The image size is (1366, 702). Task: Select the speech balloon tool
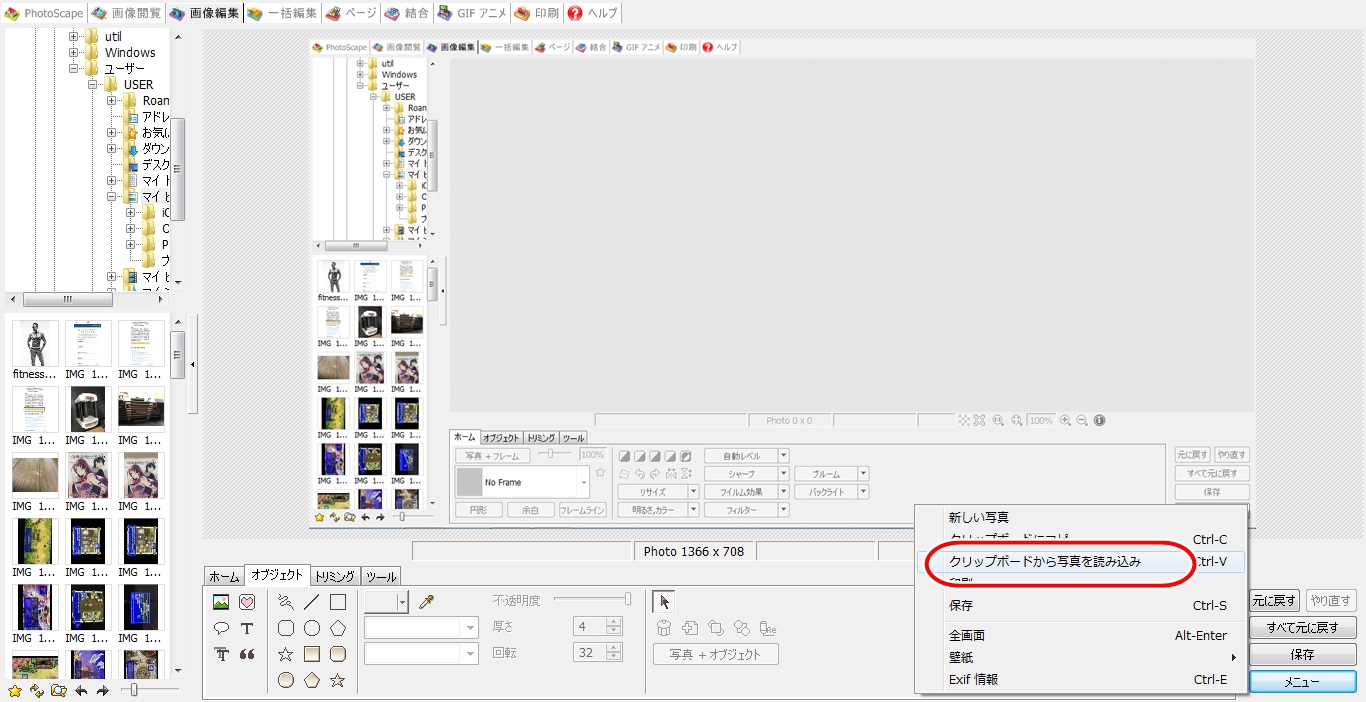point(221,628)
